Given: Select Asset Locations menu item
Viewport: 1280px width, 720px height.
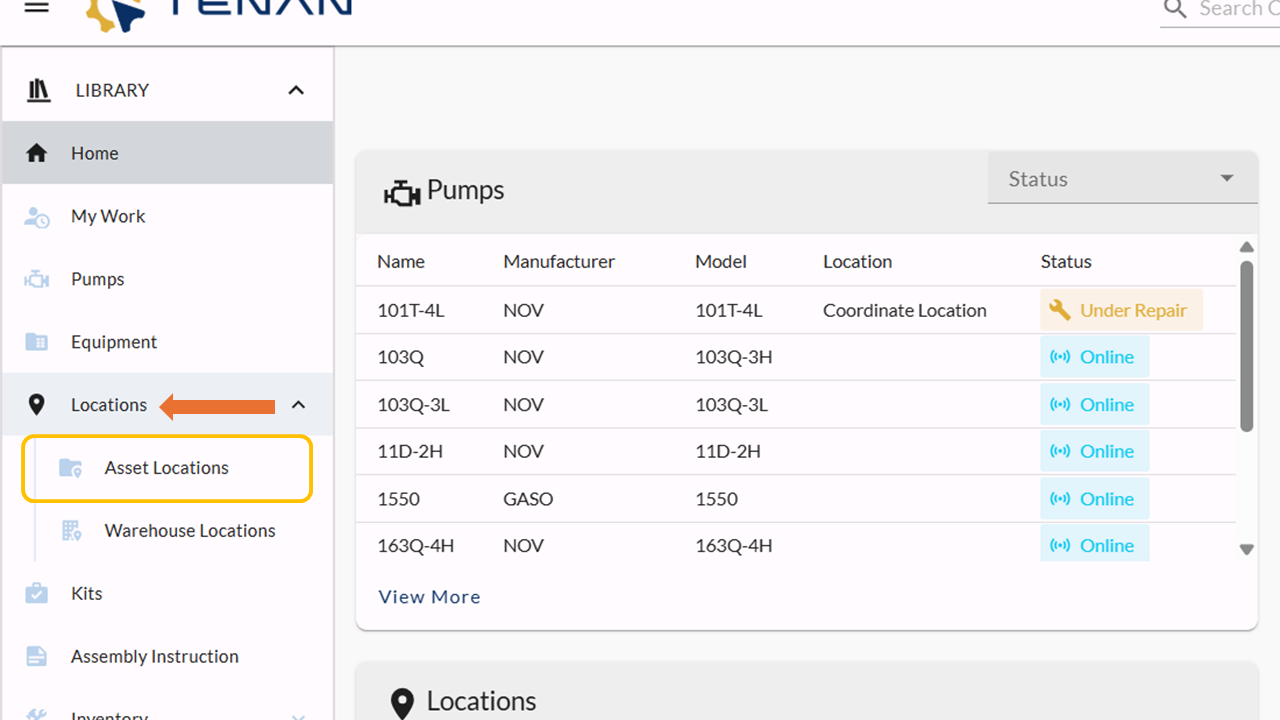Looking at the screenshot, I should pyautogui.click(x=166, y=468).
